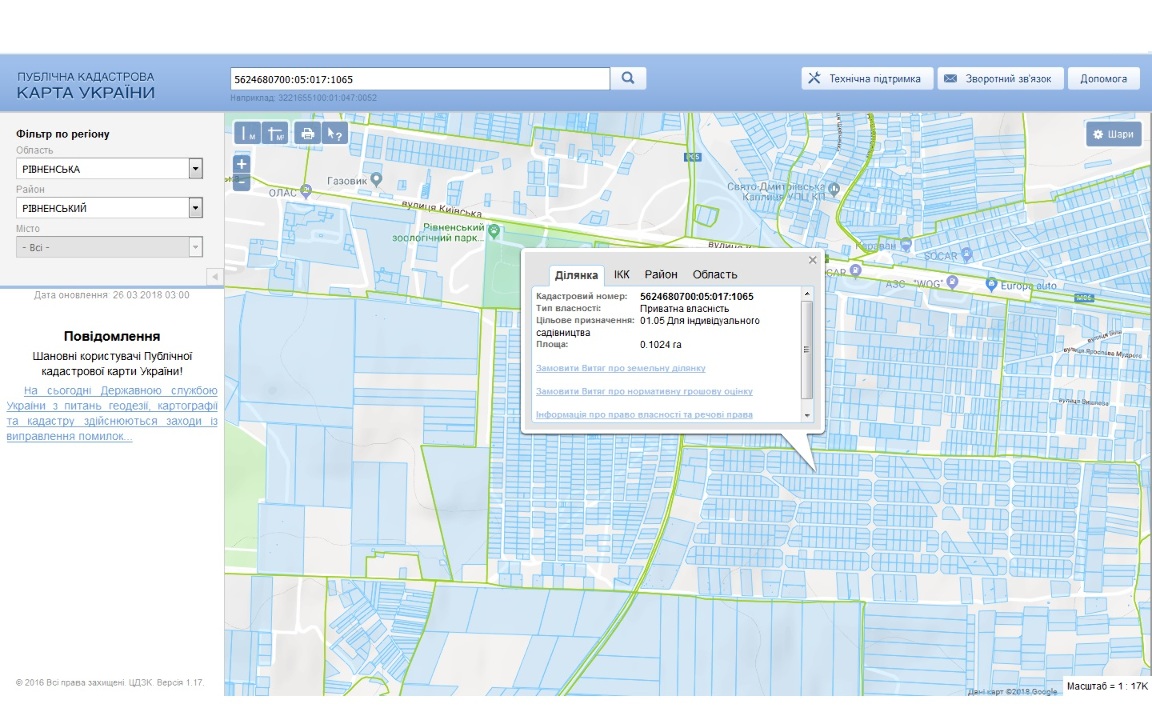Click the Газовик map pin

(x=376, y=179)
